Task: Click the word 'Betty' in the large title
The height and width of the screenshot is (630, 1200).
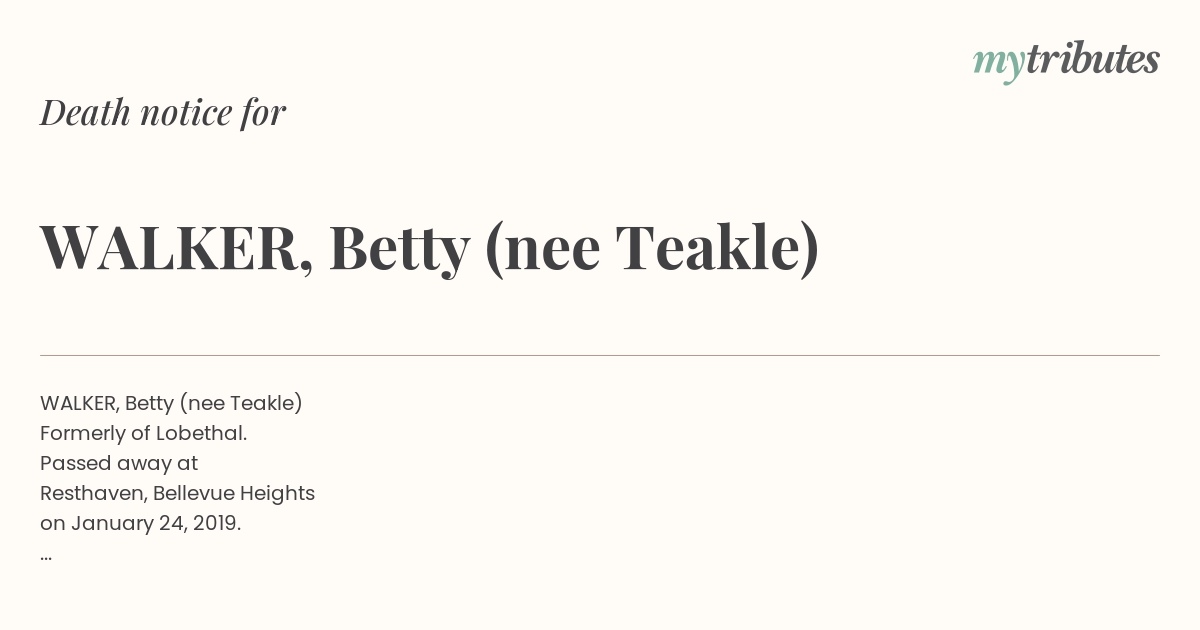Action: coord(399,250)
